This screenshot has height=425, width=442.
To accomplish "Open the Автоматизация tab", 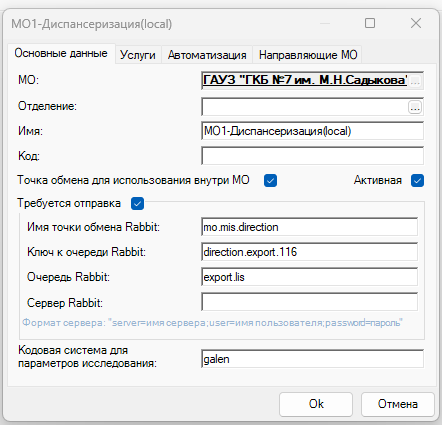I will click(x=207, y=55).
